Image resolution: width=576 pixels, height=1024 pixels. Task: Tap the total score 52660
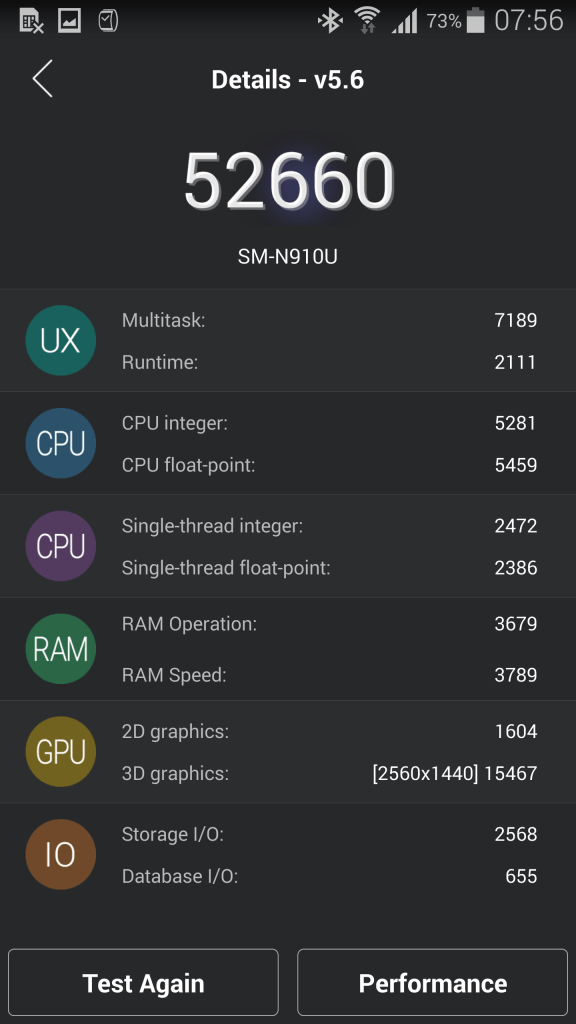point(288,178)
